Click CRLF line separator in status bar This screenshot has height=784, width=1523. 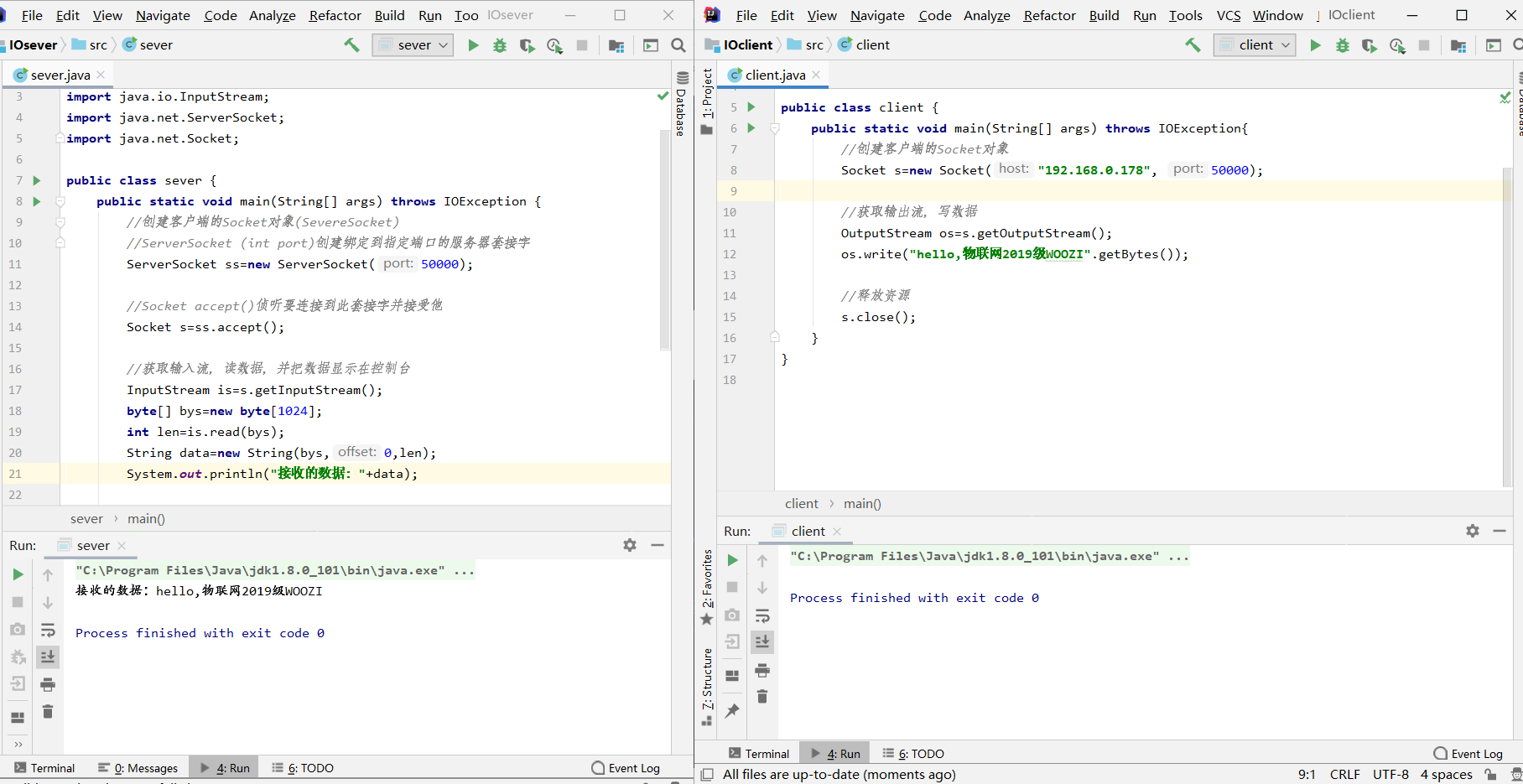[x=1345, y=775]
